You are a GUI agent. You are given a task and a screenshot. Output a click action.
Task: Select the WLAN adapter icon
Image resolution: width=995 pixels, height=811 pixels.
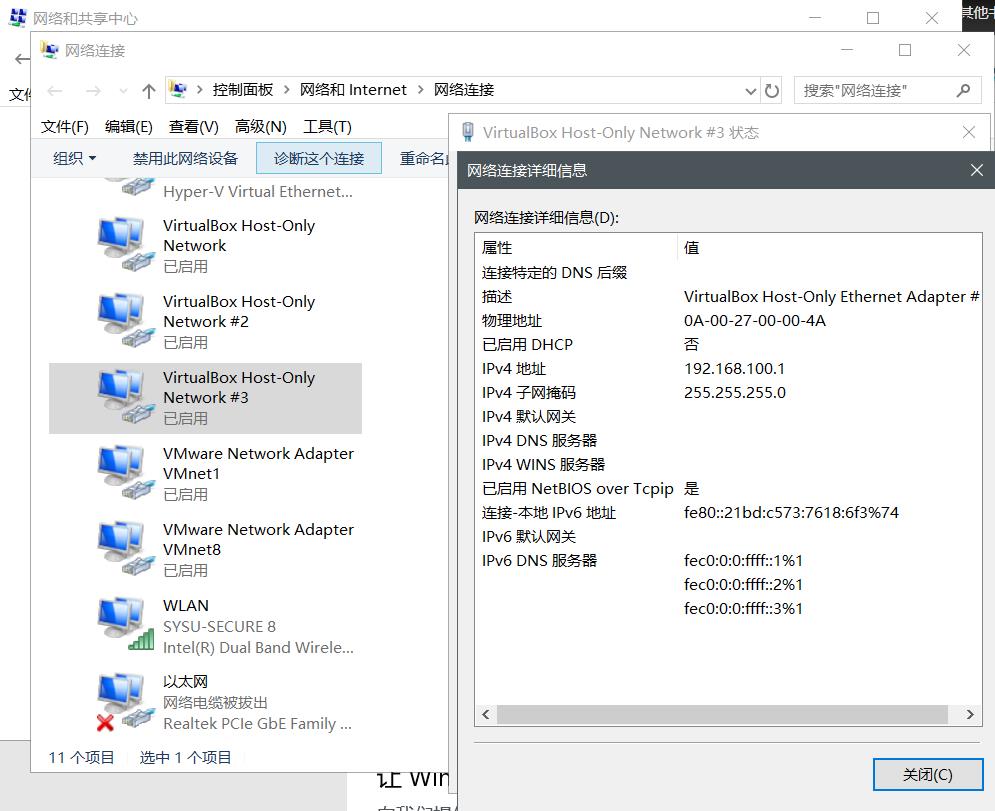point(125,626)
